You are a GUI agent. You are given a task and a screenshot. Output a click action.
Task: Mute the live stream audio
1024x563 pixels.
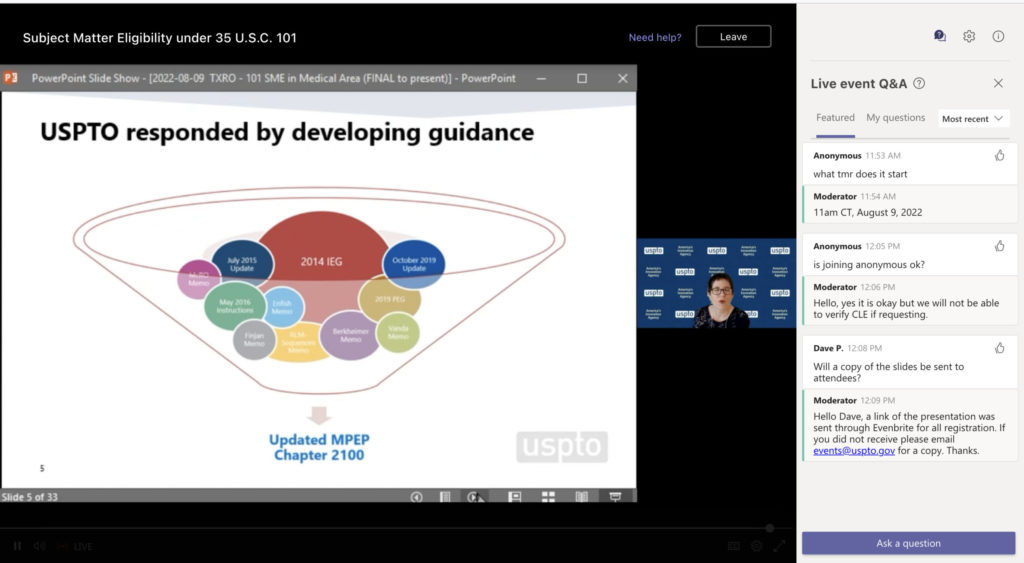tap(40, 546)
